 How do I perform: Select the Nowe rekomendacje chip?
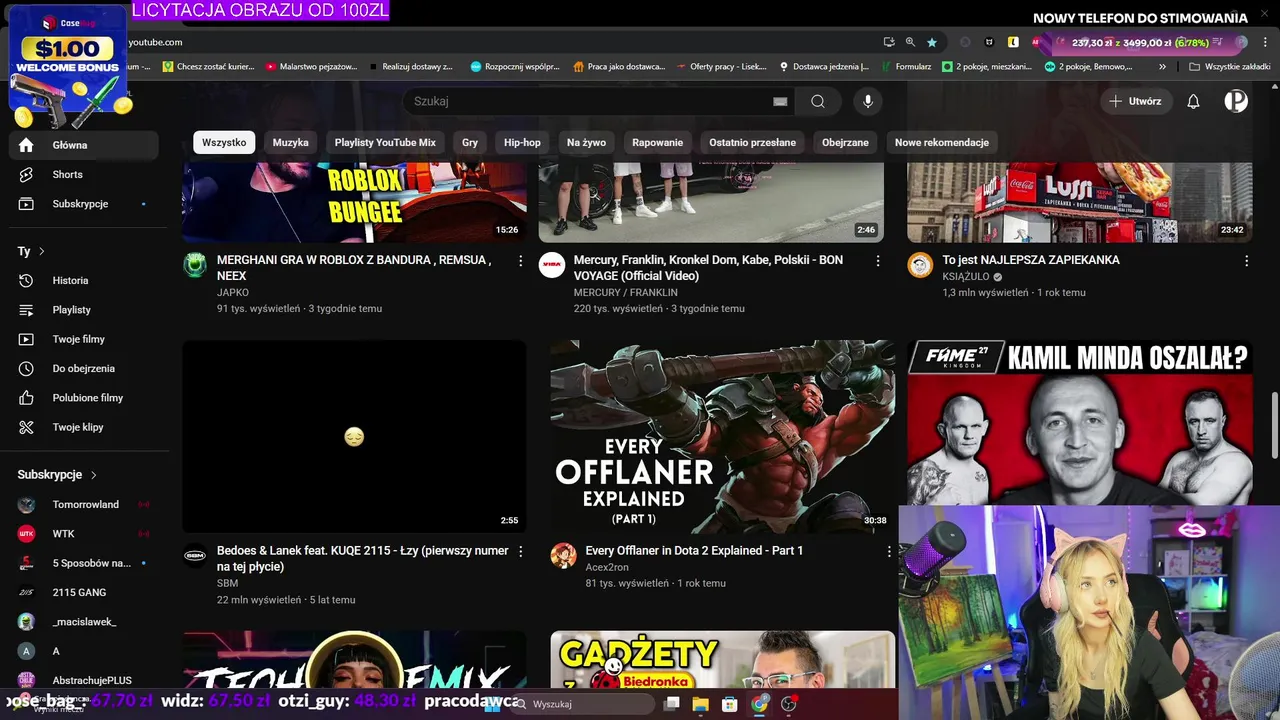942,142
